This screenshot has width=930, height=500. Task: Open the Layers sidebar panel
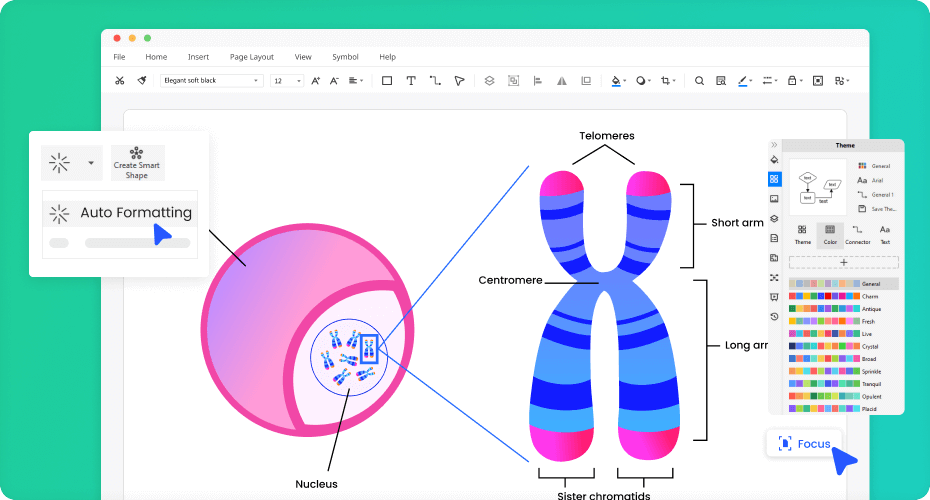click(x=774, y=218)
